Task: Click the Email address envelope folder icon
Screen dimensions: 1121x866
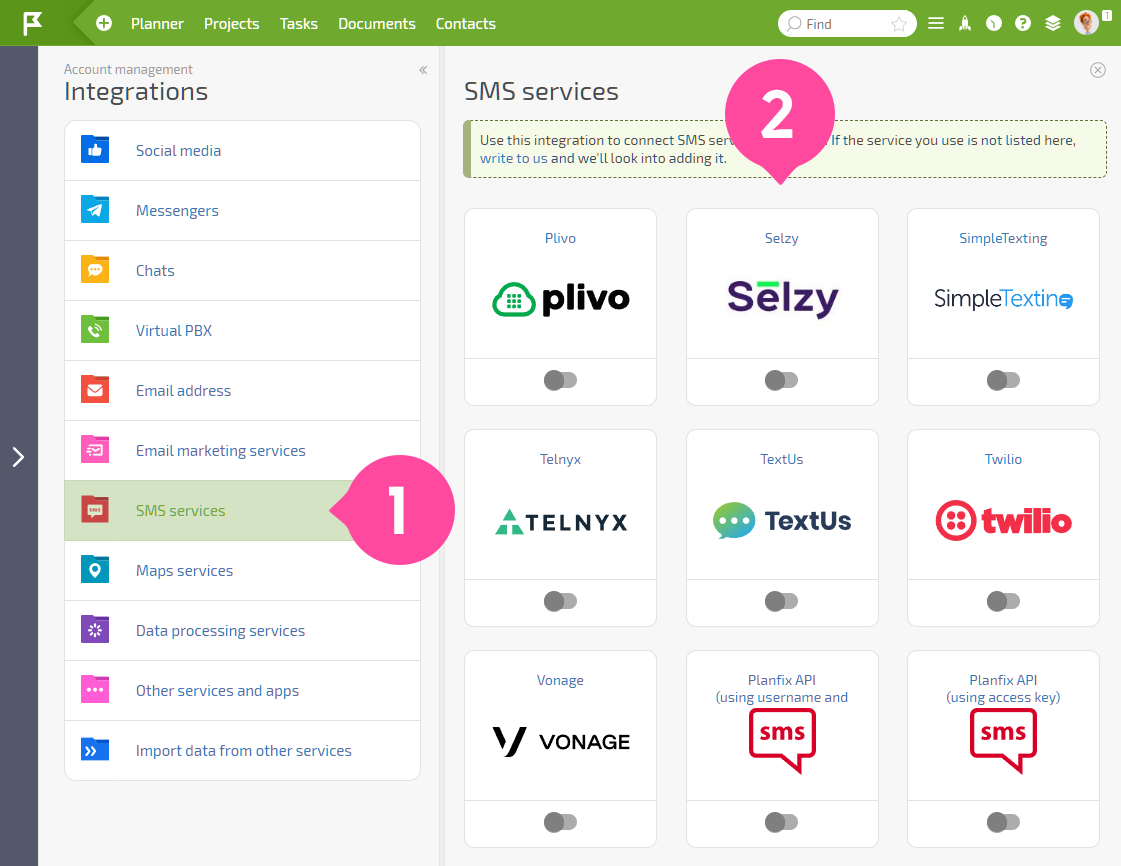Action: pyautogui.click(x=95, y=390)
